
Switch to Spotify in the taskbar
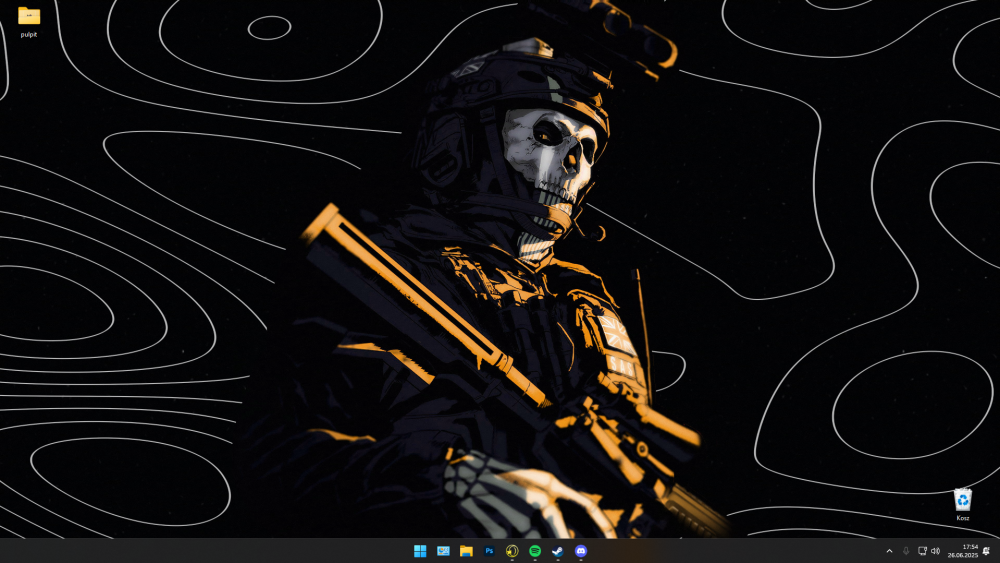click(x=535, y=551)
